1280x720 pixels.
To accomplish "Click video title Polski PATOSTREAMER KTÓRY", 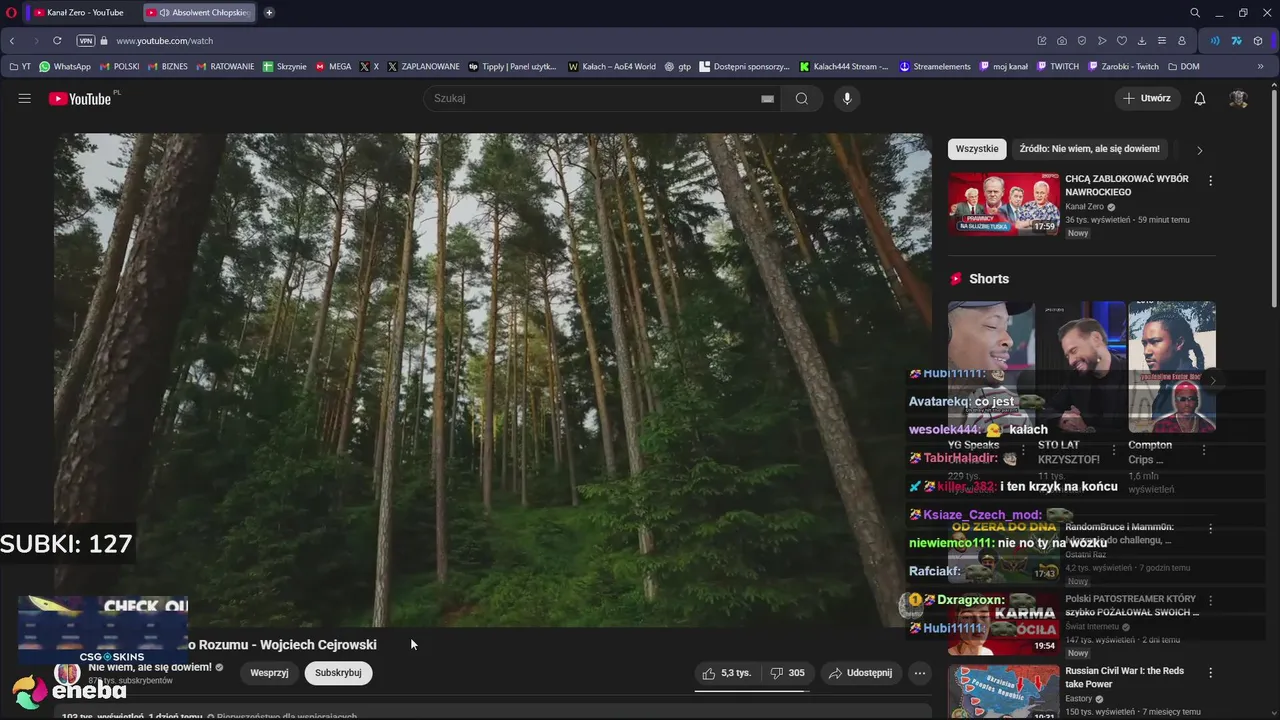I will (x=1131, y=605).
